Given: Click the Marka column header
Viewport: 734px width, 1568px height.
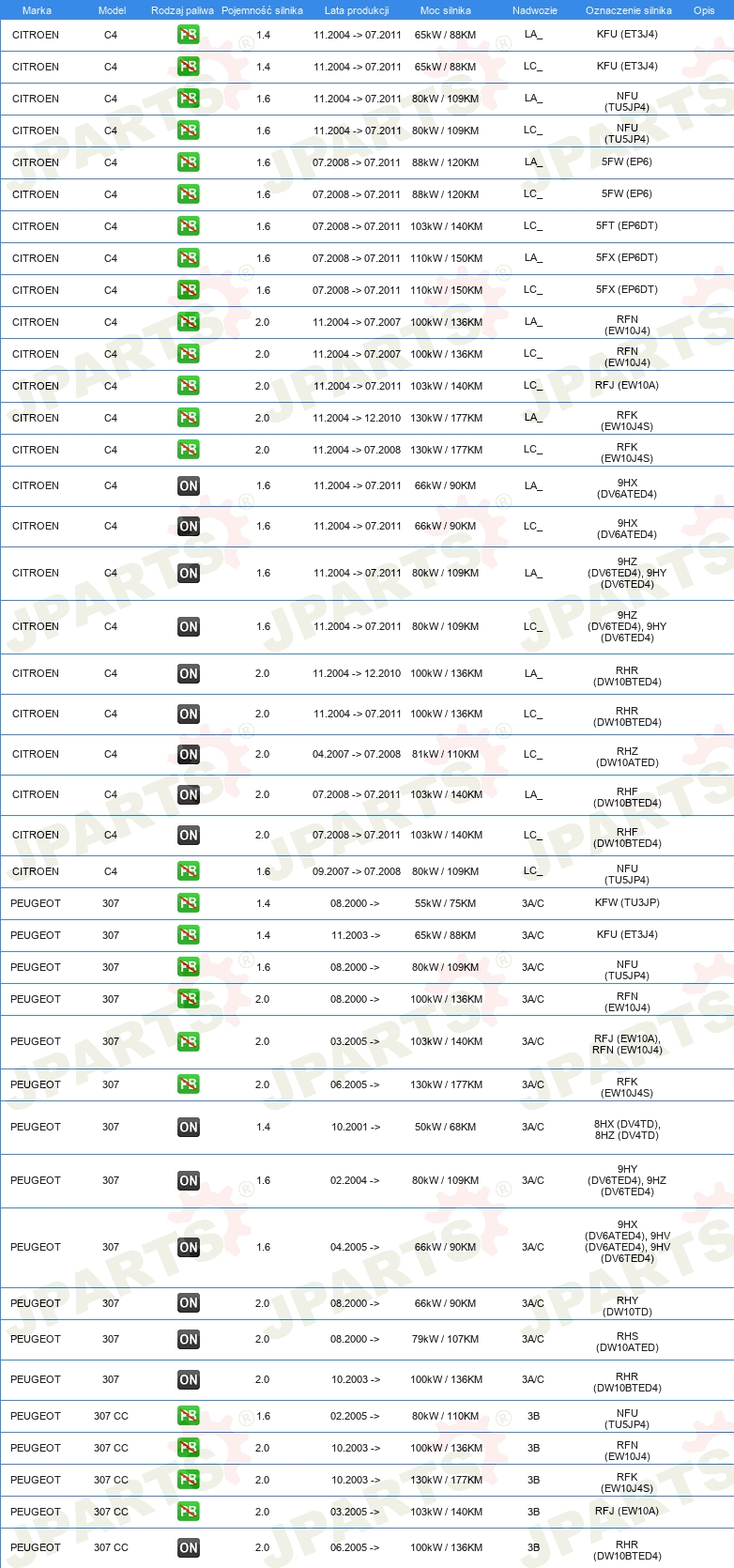Looking at the screenshot, I should tap(37, 10).
